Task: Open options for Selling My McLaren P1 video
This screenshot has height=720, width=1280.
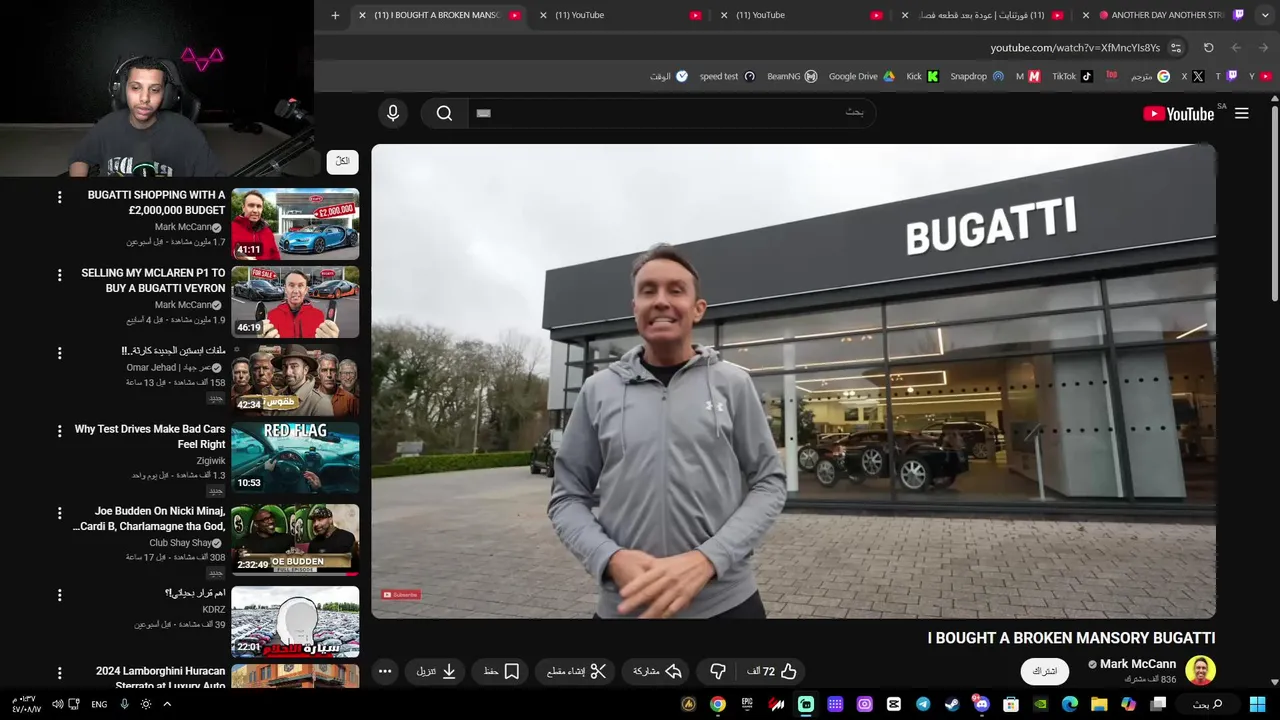Action: coord(59,275)
